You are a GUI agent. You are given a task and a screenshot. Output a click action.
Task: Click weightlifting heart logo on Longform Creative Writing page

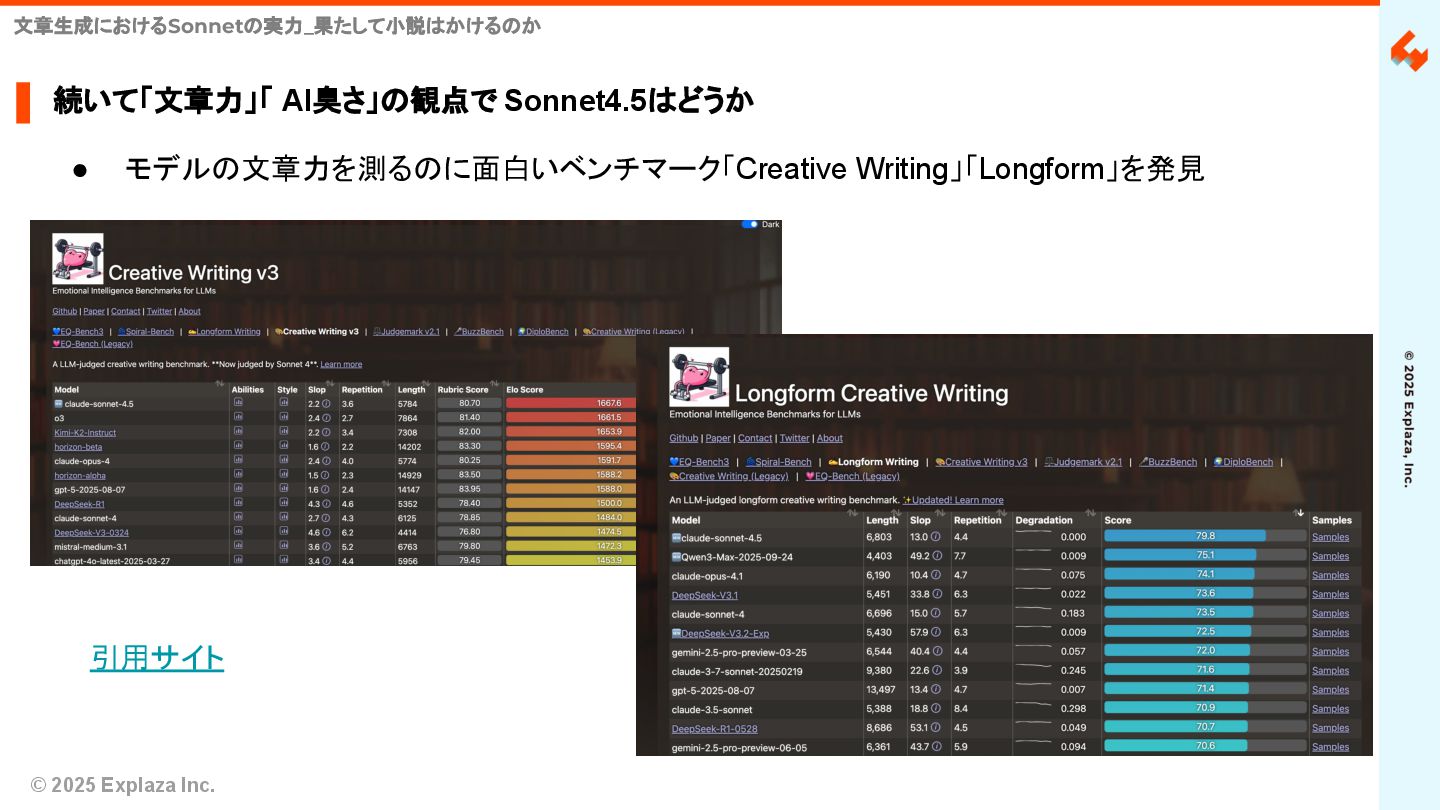click(699, 376)
